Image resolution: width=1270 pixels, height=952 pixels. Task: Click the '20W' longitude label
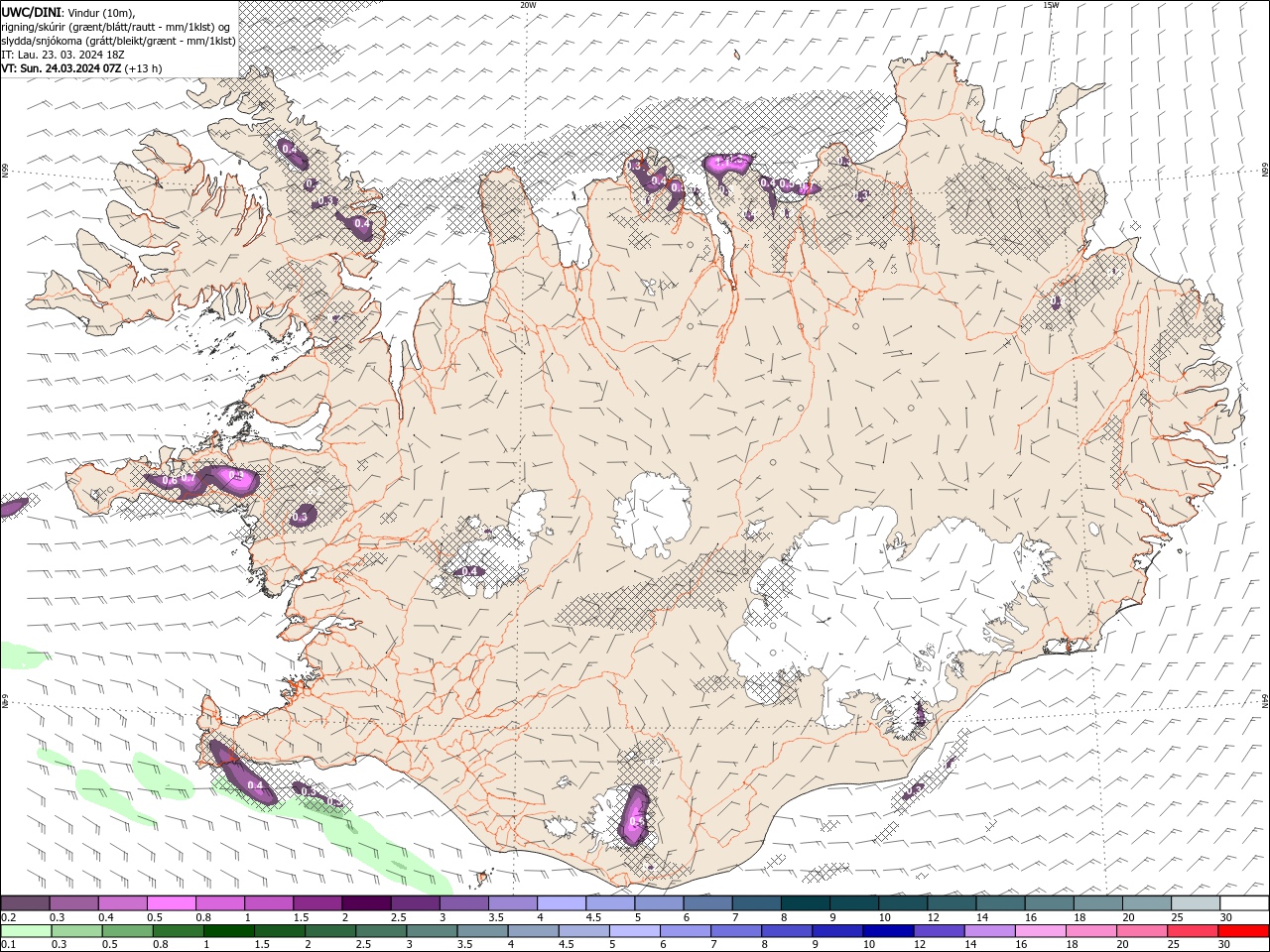pyautogui.click(x=528, y=5)
